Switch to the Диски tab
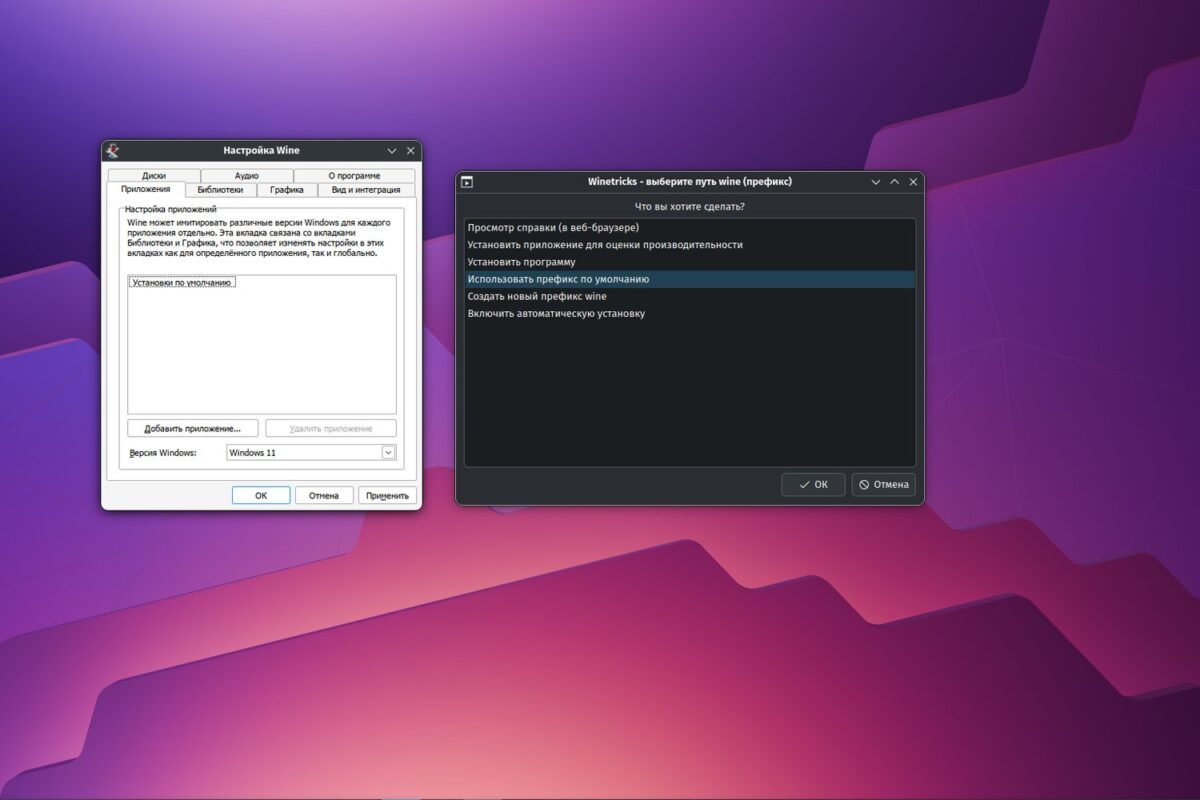 click(x=153, y=175)
